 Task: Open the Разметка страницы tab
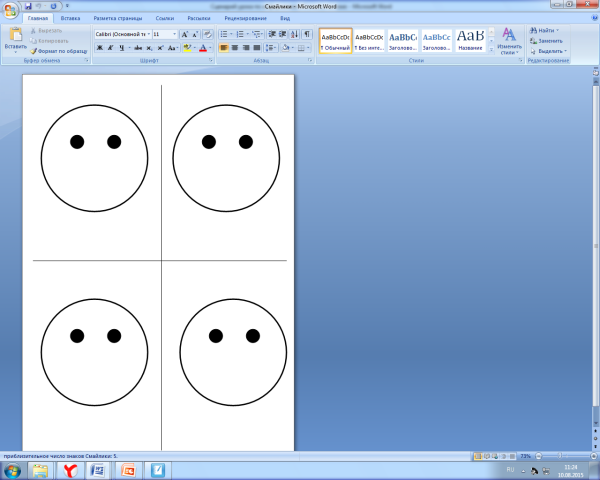click(118, 18)
